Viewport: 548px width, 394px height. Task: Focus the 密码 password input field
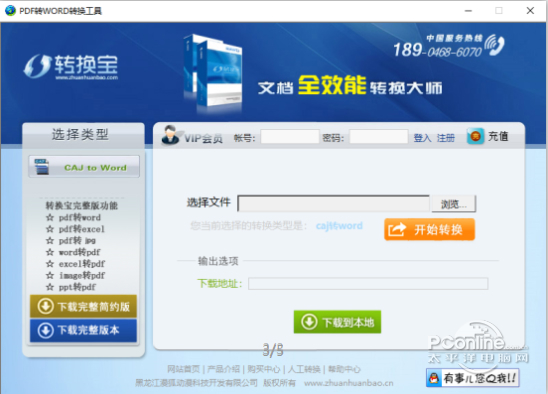click(x=379, y=137)
